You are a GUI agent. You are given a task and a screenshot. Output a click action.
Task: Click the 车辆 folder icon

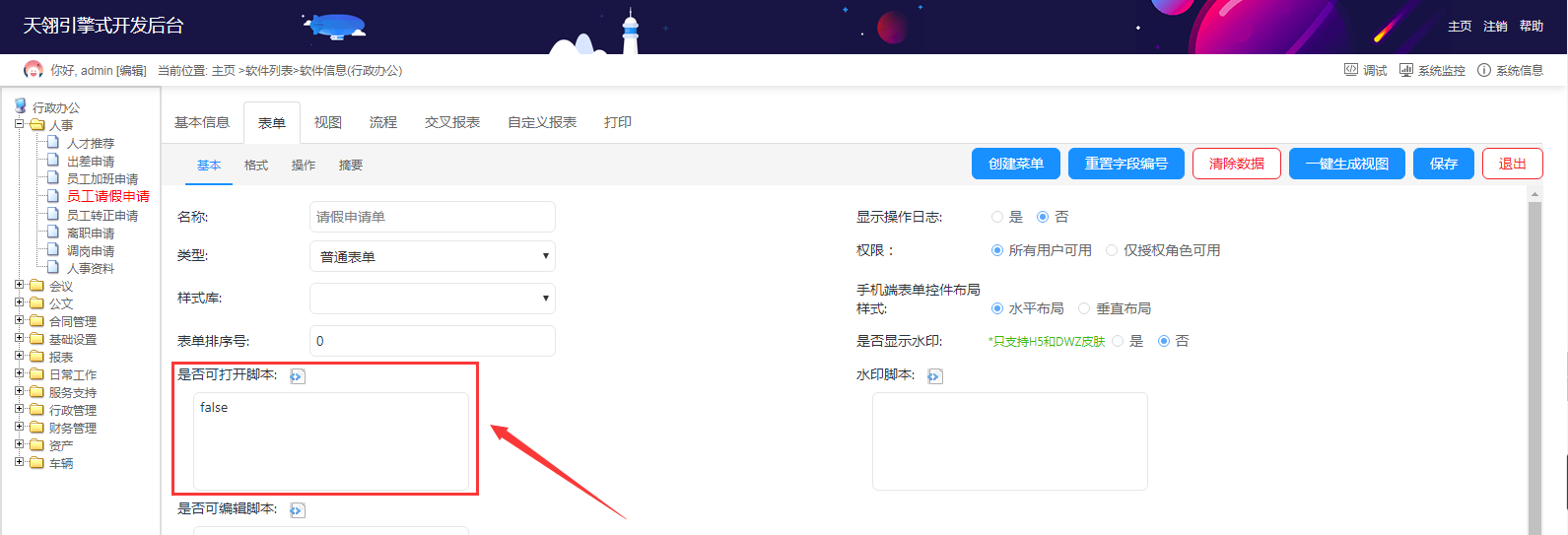point(37,463)
